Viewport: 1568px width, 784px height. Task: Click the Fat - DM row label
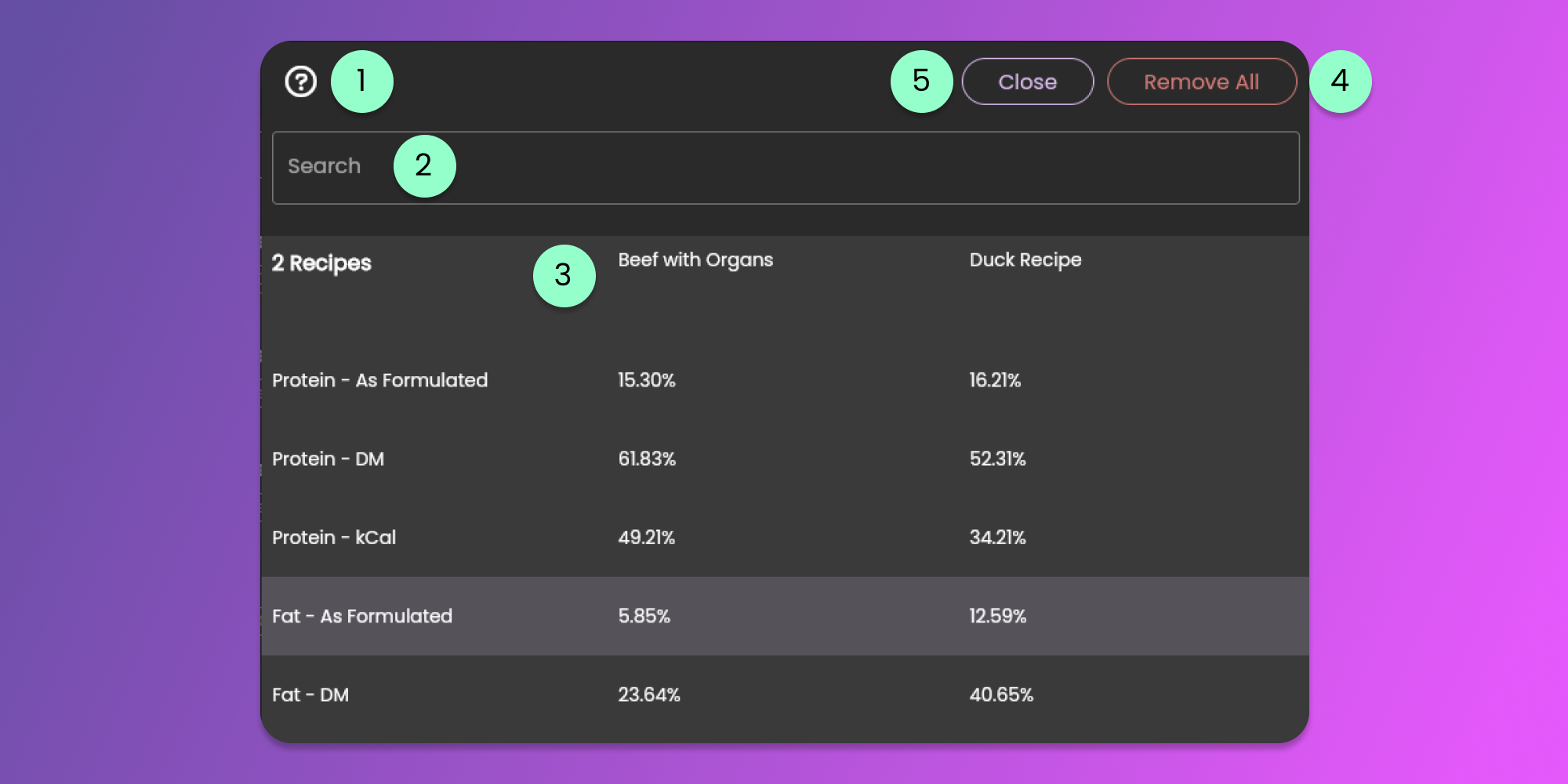coord(310,695)
